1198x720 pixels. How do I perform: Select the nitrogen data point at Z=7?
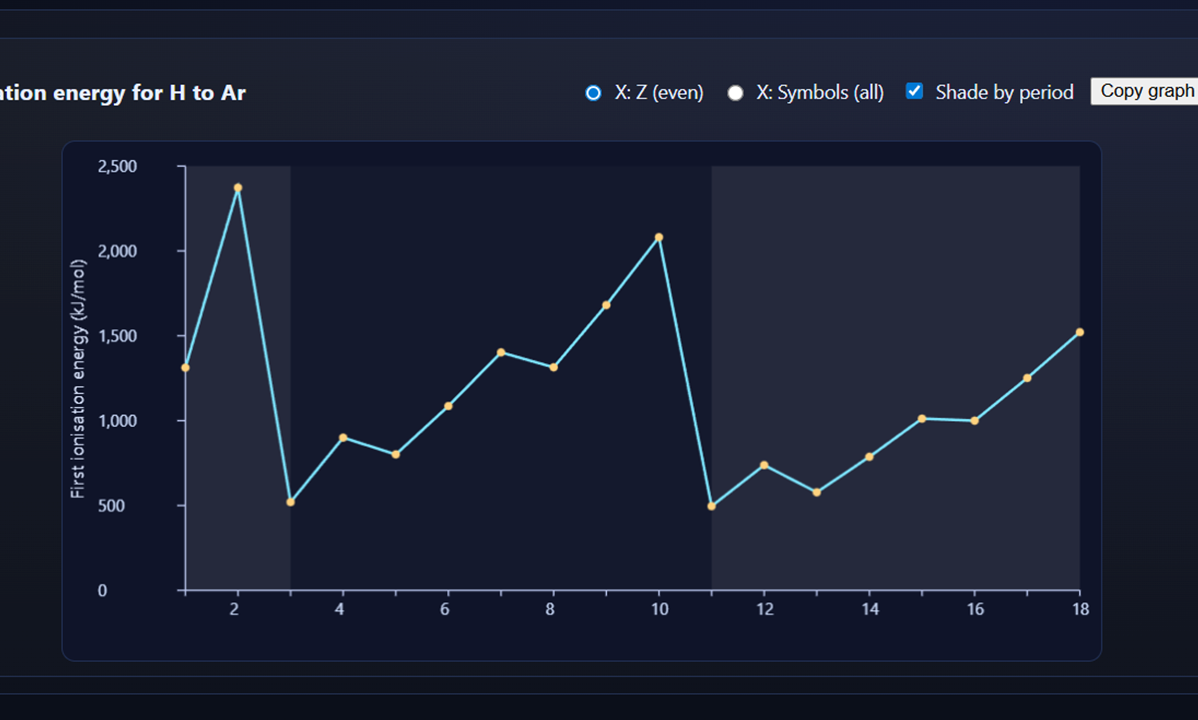[501, 352]
